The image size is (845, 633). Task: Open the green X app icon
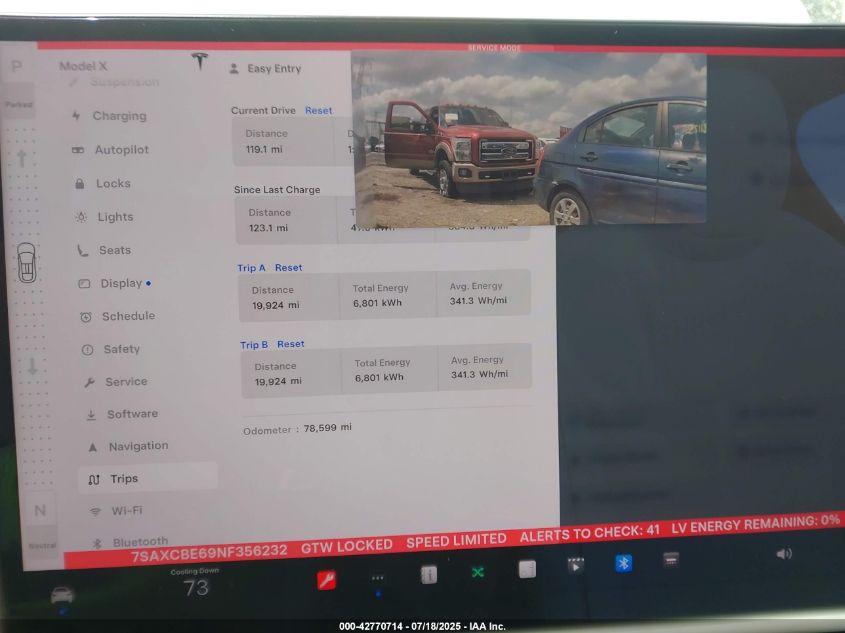(478, 572)
